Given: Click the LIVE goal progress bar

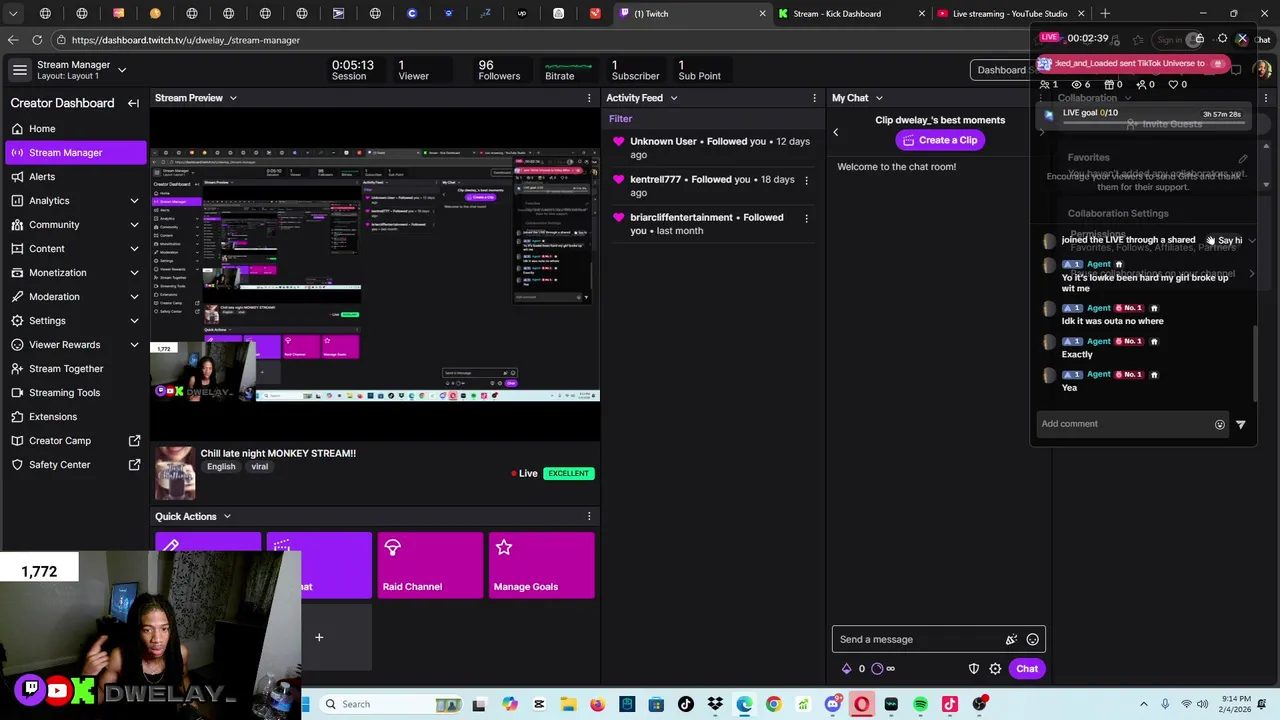Looking at the screenshot, I should pyautogui.click(x=1152, y=122).
